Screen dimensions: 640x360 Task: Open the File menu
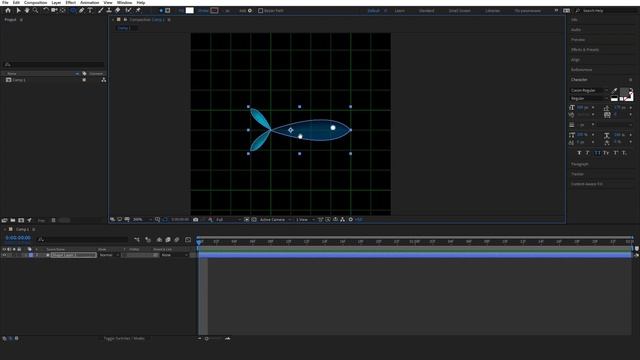click(x=5, y=2)
